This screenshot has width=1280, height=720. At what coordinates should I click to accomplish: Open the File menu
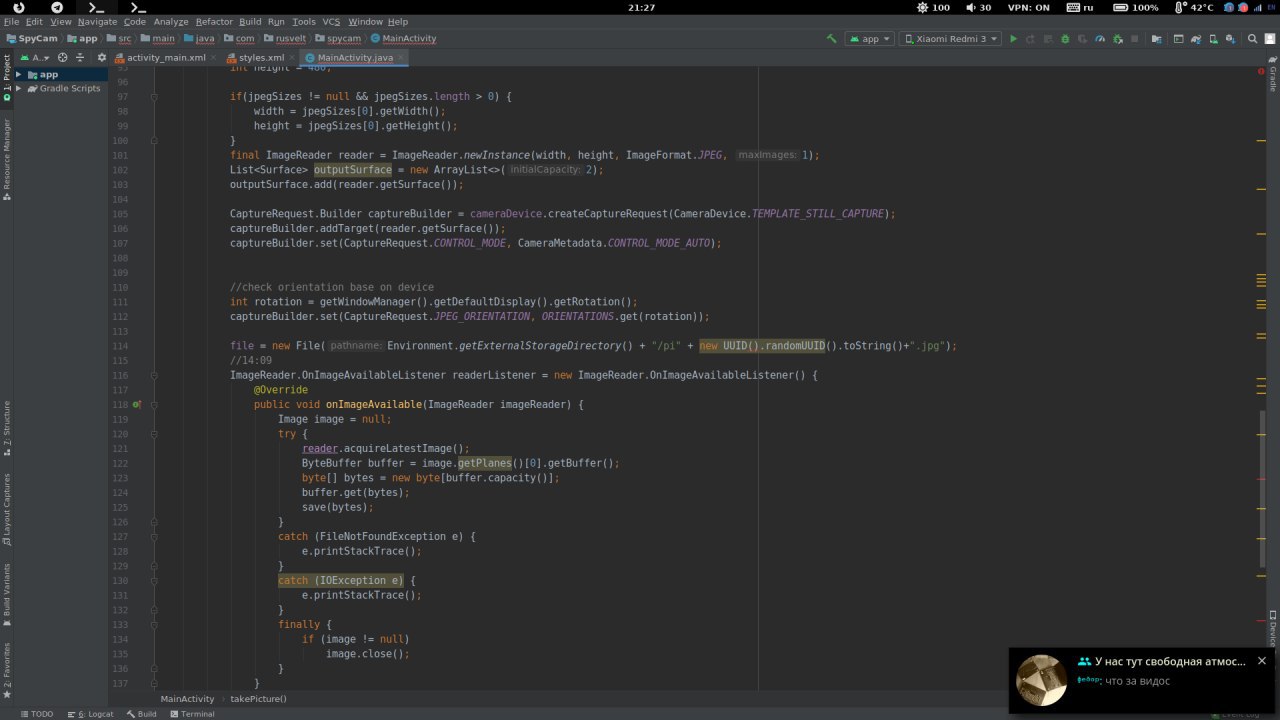(x=11, y=21)
